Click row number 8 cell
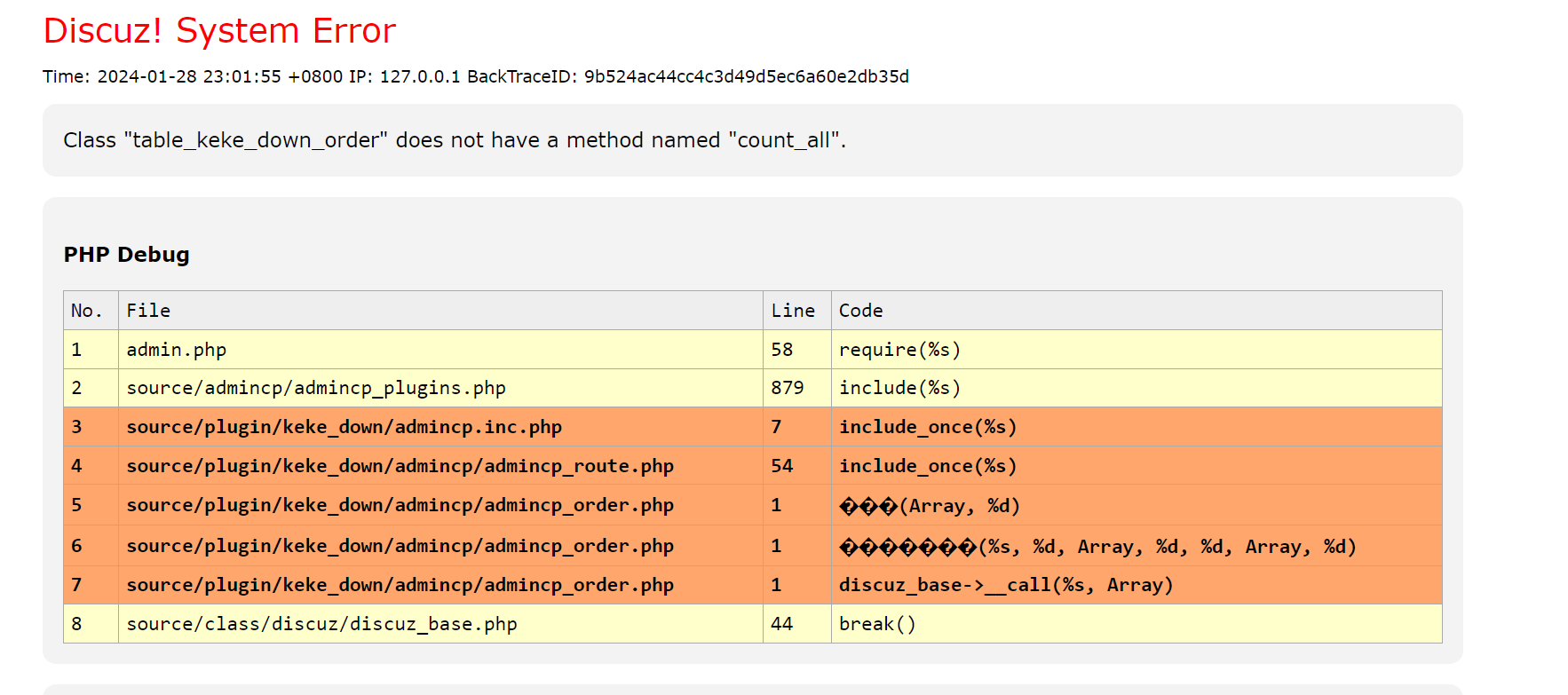 click(x=91, y=624)
